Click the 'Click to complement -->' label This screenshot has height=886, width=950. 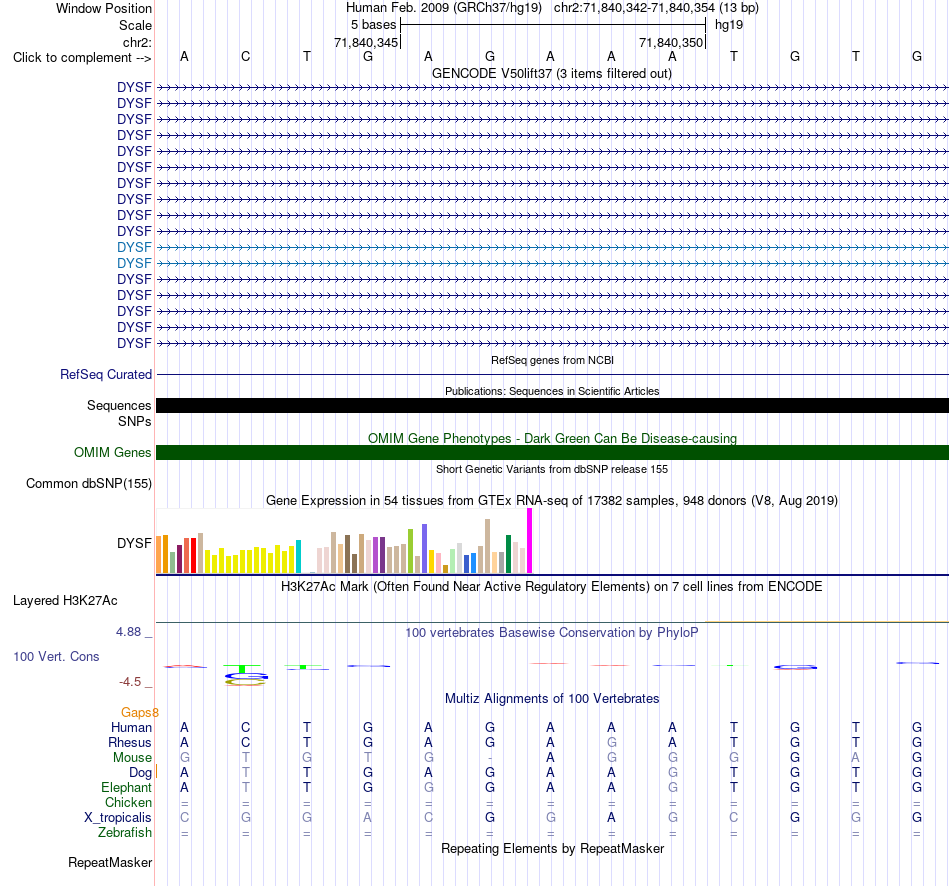[82, 58]
